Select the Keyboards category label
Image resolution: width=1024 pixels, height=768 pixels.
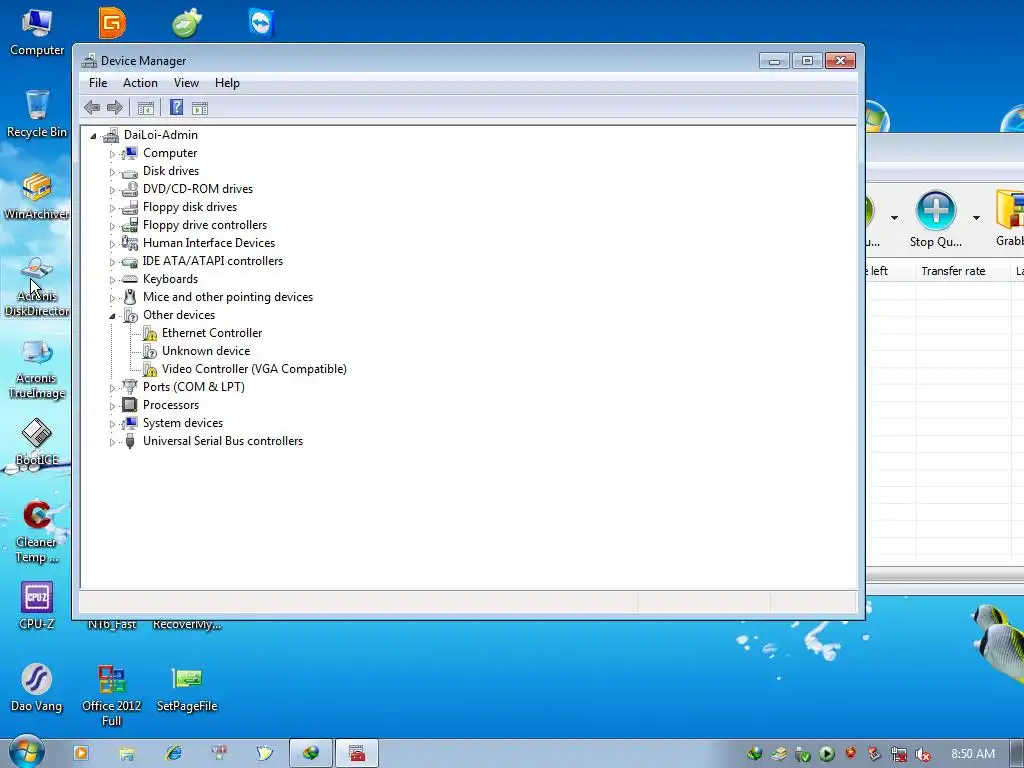(x=170, y=279)
